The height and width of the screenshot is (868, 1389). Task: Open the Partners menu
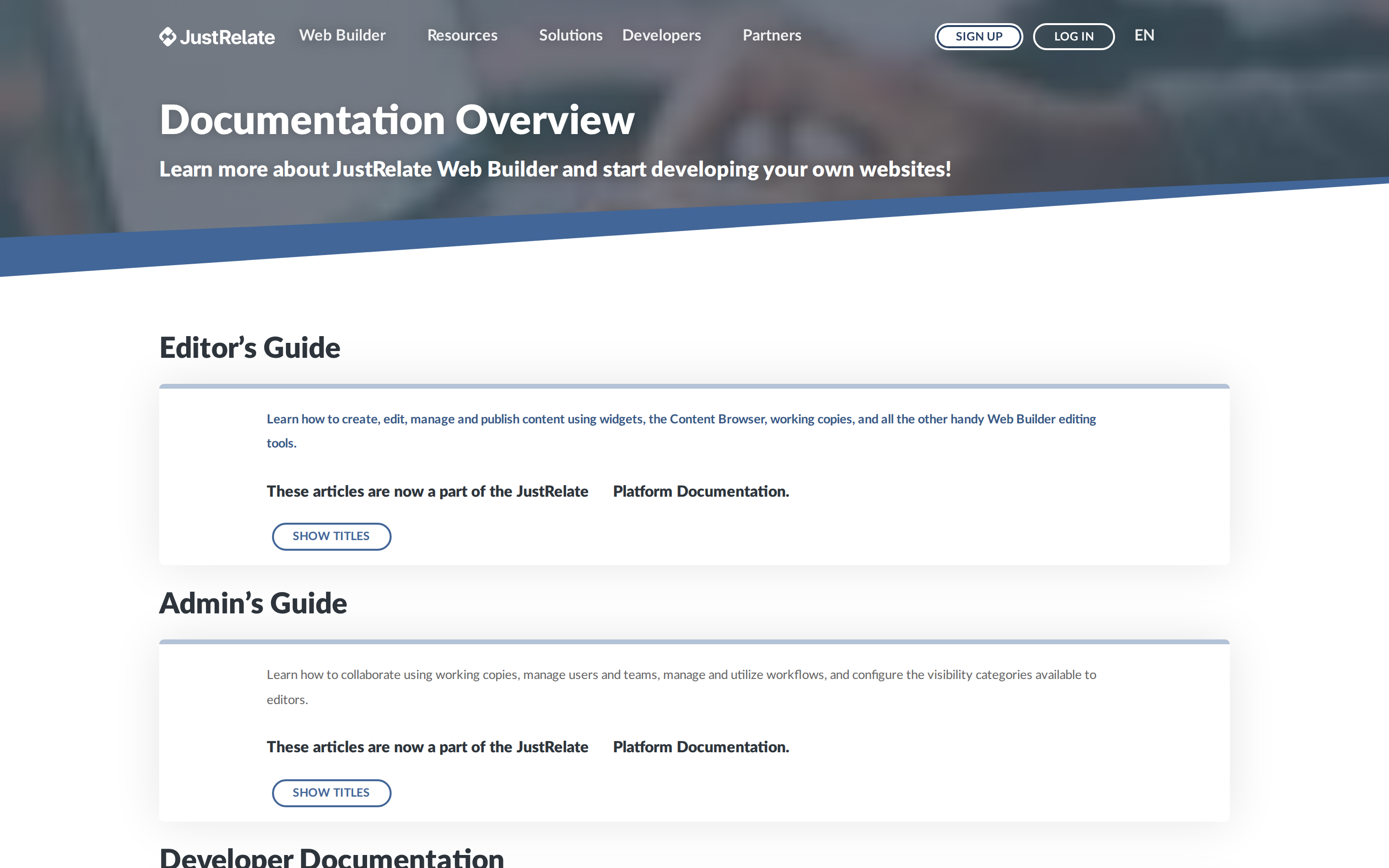(771, 36)
